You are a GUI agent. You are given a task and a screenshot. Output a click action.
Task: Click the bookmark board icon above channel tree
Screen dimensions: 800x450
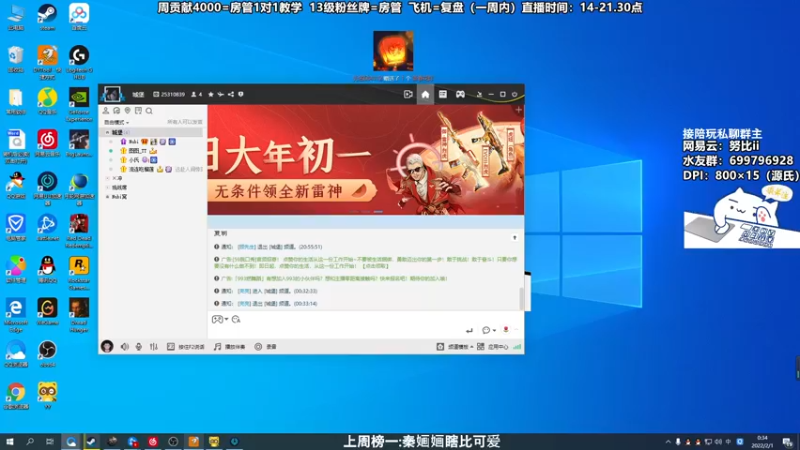click(138, 111)
